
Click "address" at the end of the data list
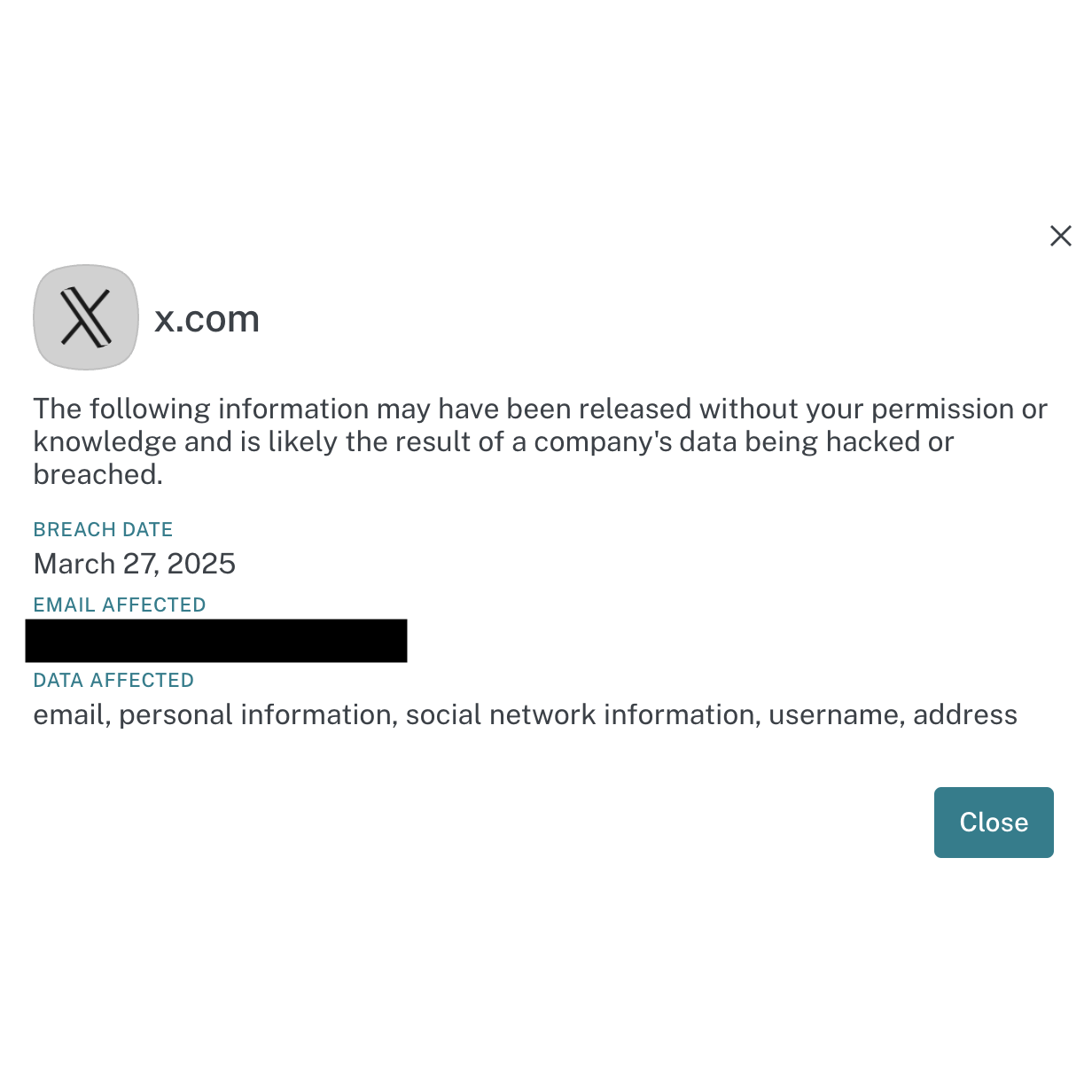pos(965,714)
